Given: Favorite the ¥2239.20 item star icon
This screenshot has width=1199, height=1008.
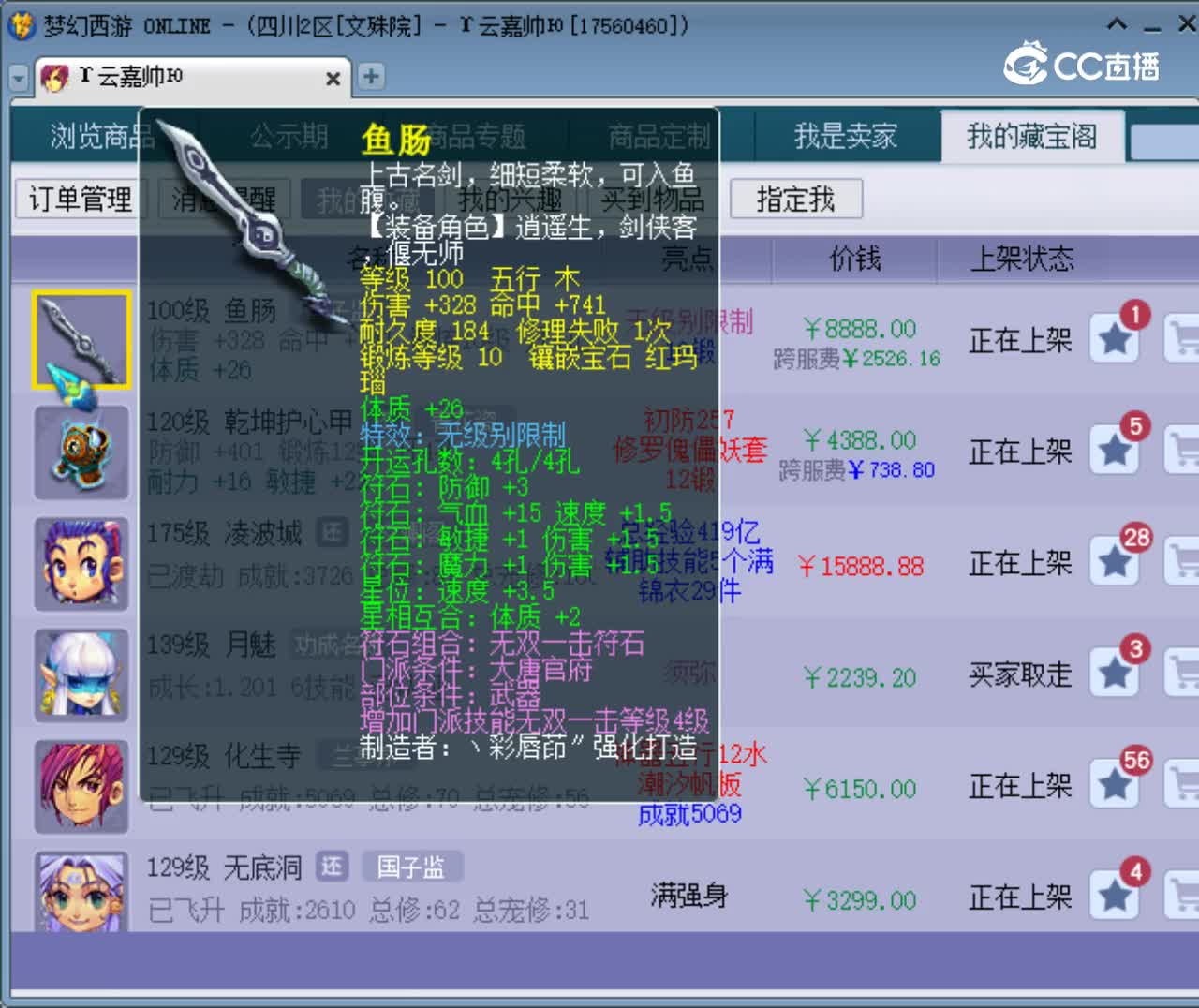Looking at the screenshot, I should click(x=1115, y=674).
